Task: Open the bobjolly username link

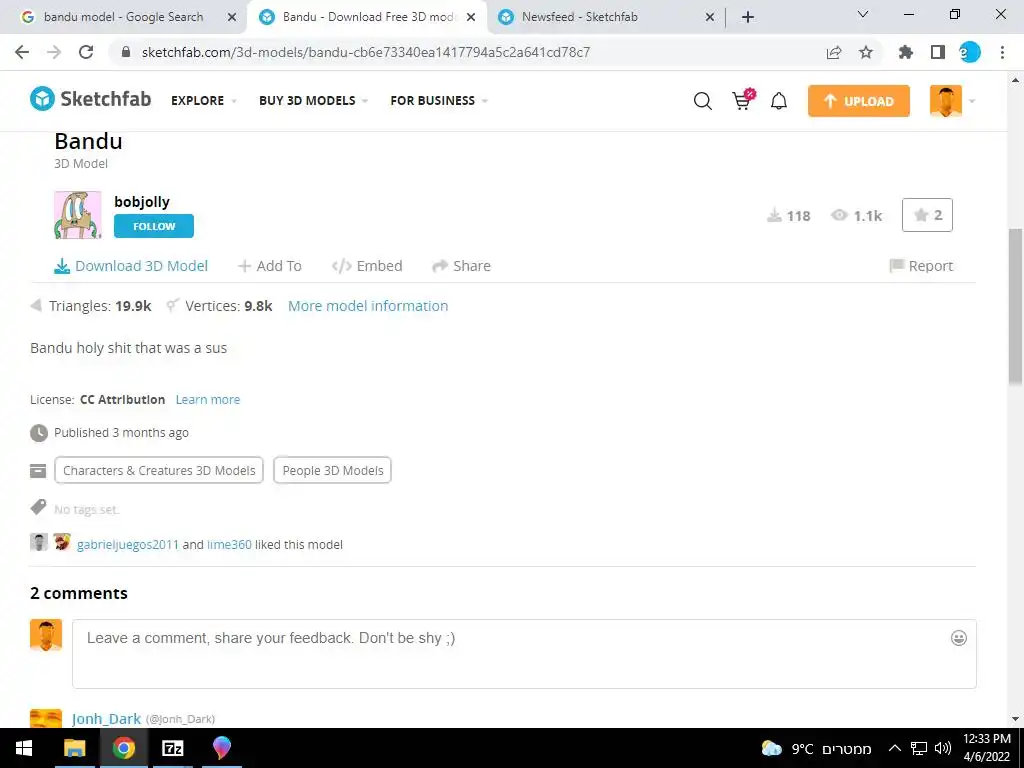Action: (142, 202)
